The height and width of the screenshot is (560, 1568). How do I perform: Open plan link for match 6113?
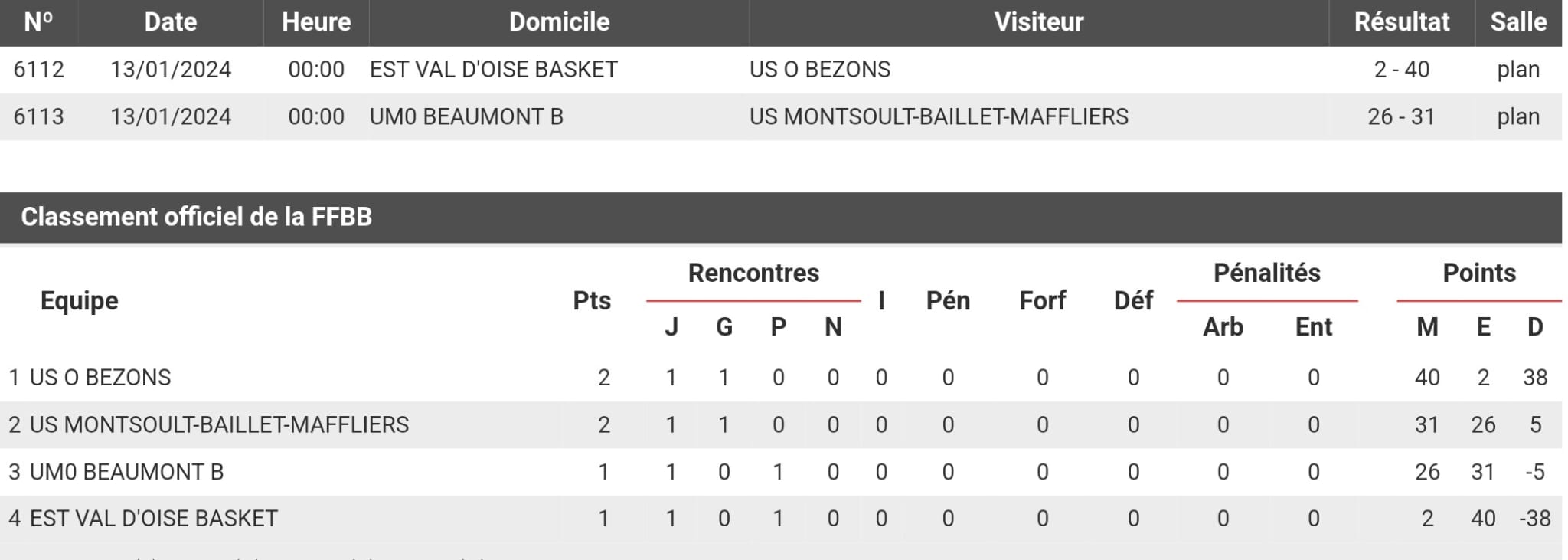pyautogui.click(x=1517, y=116)
